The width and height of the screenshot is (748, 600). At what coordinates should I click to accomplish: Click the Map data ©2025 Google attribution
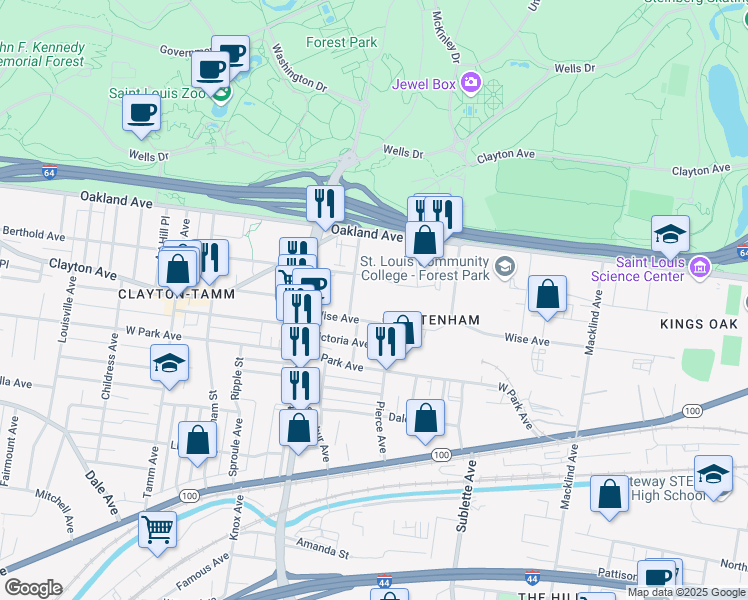click(687, 592)
